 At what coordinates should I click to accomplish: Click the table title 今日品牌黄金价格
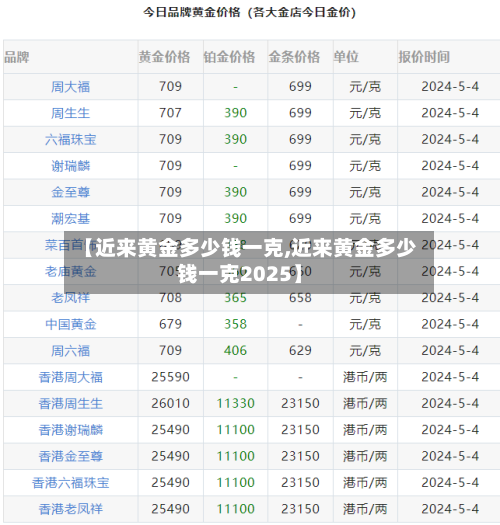click(x=192, y=12)
